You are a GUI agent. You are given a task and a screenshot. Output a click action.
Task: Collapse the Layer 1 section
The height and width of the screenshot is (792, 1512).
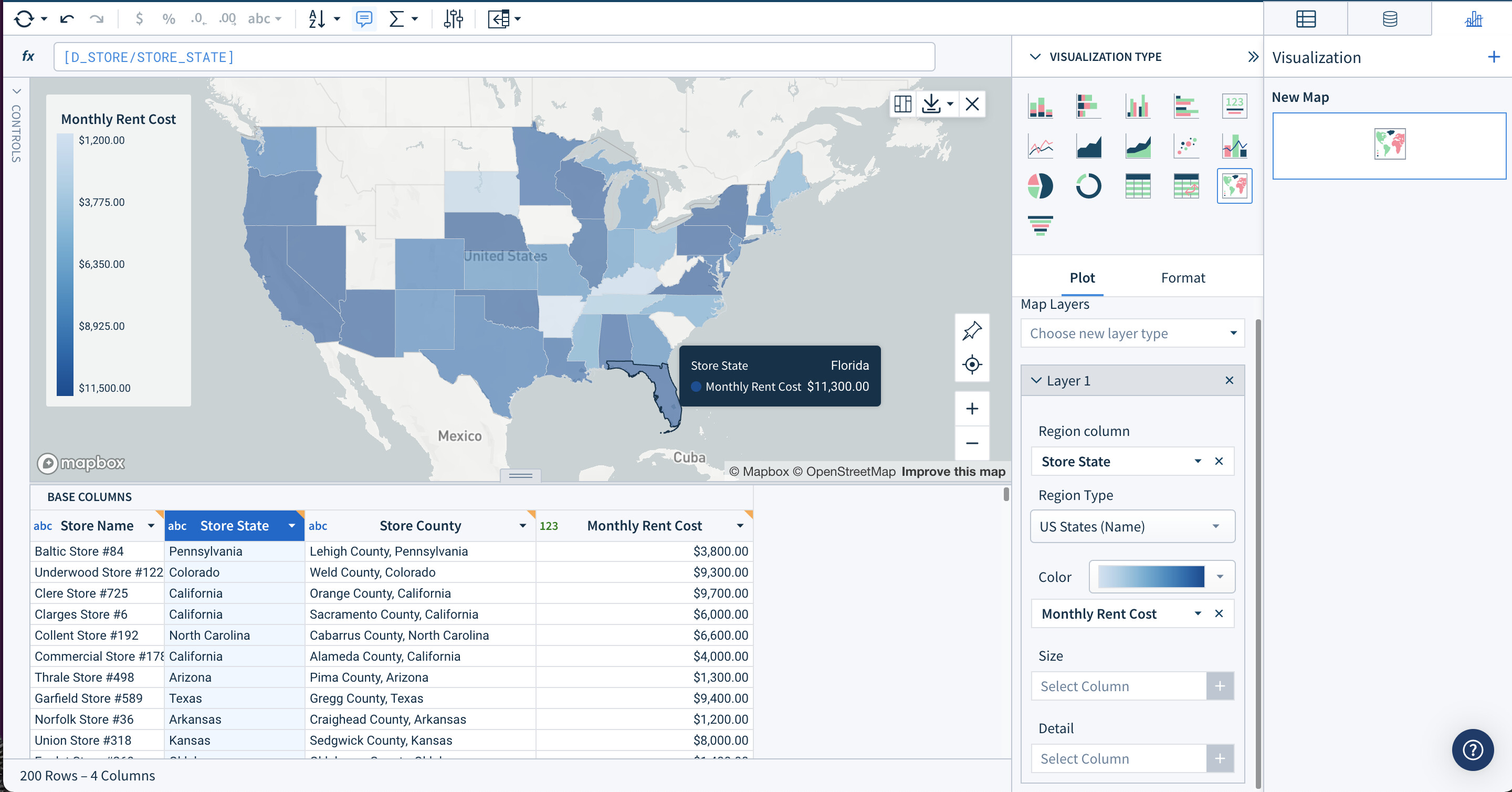pyautogui.click(x=1036, y=380)
